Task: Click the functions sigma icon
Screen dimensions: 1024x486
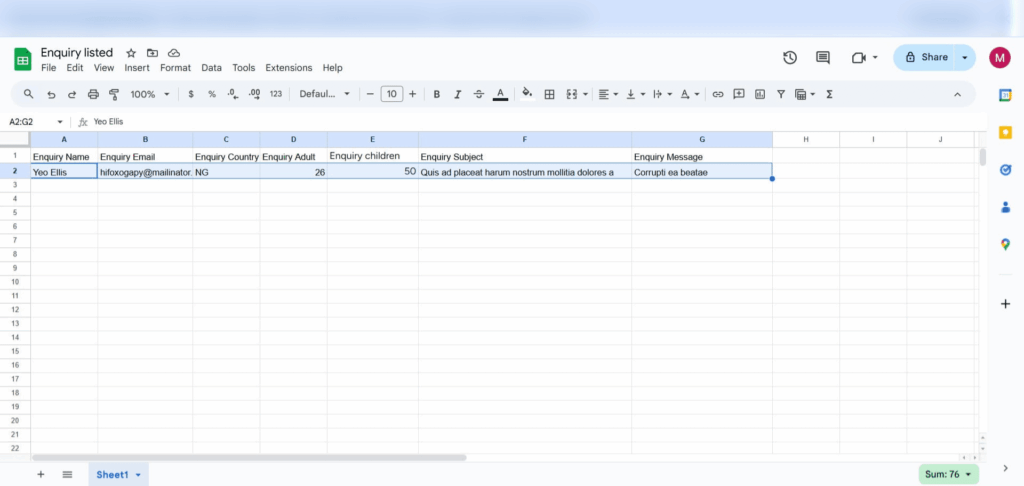Action: pyautogui.click(x=829, y=94)
